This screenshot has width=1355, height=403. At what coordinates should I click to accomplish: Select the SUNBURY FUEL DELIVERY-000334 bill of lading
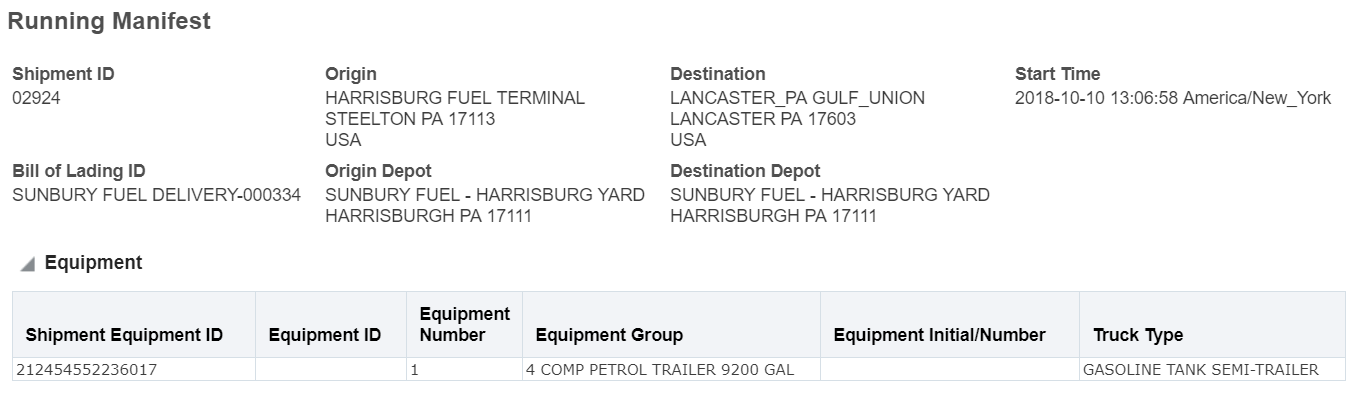pyautogui.click(x=156, y=195)
